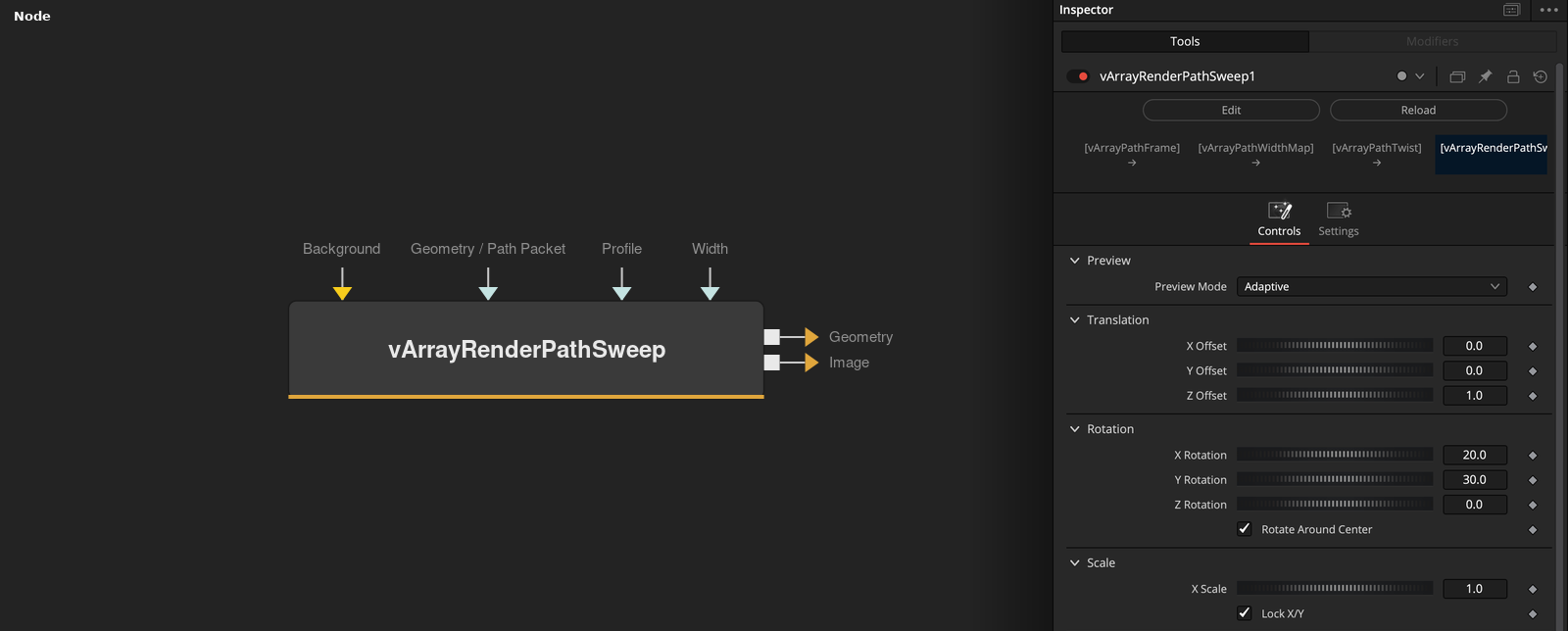
Task: Collapse the Rotation section
Action: point(1075,429)
